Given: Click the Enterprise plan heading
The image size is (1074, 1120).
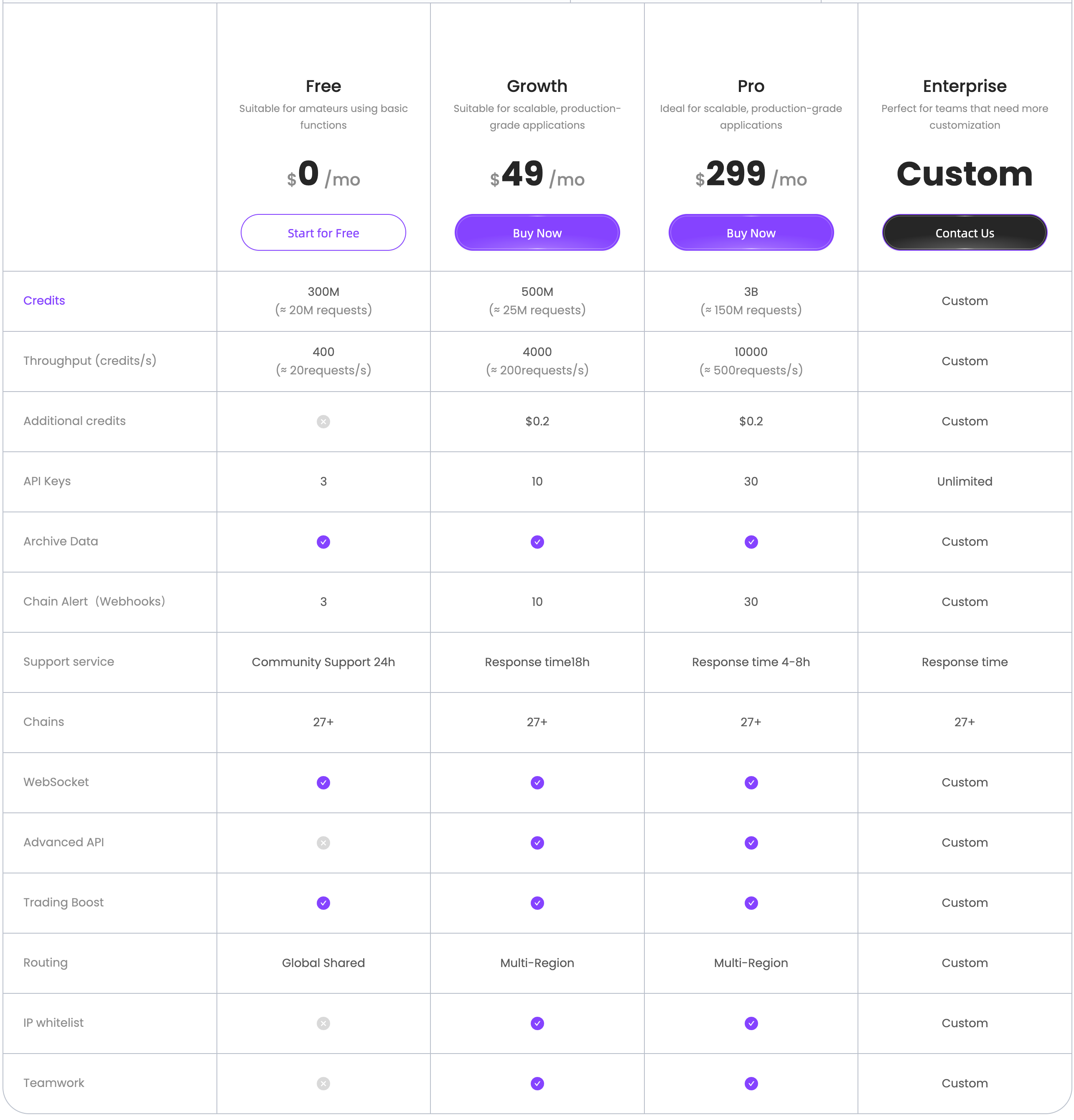Looking at the screenshot, I should click(965, 86).
